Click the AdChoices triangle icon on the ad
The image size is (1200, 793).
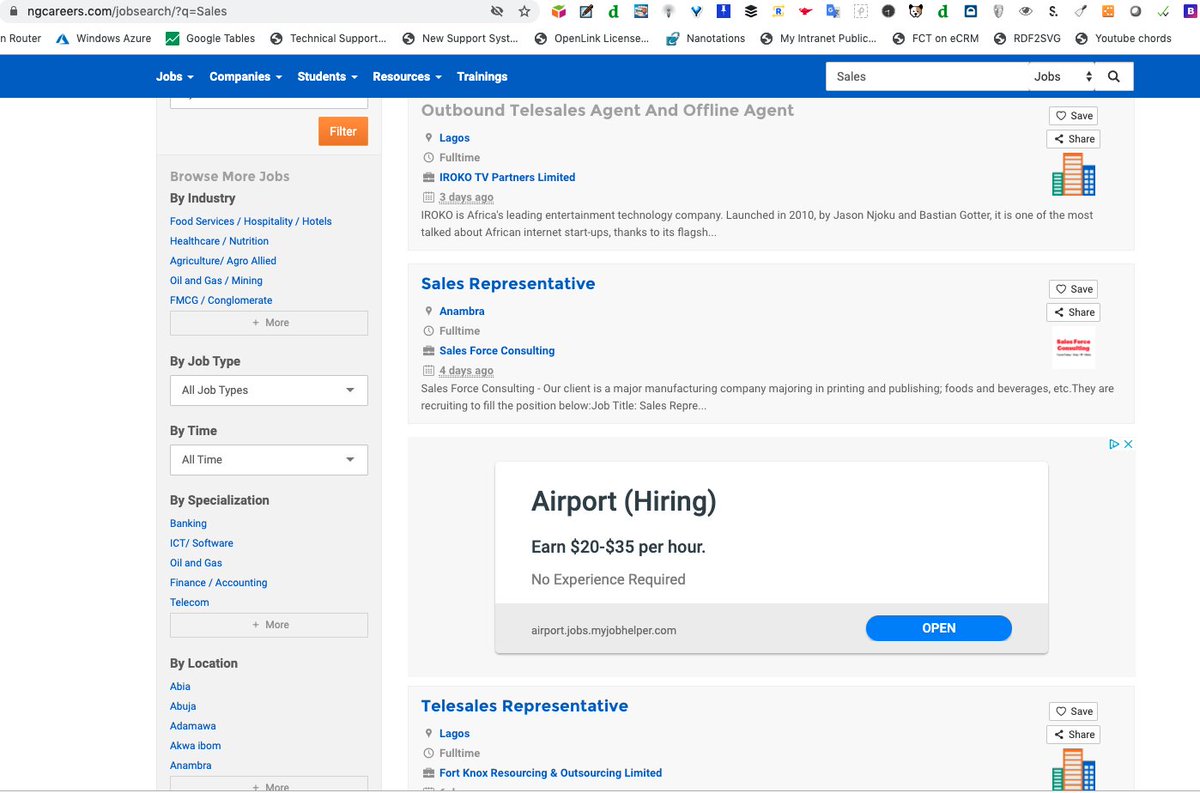1114,444
